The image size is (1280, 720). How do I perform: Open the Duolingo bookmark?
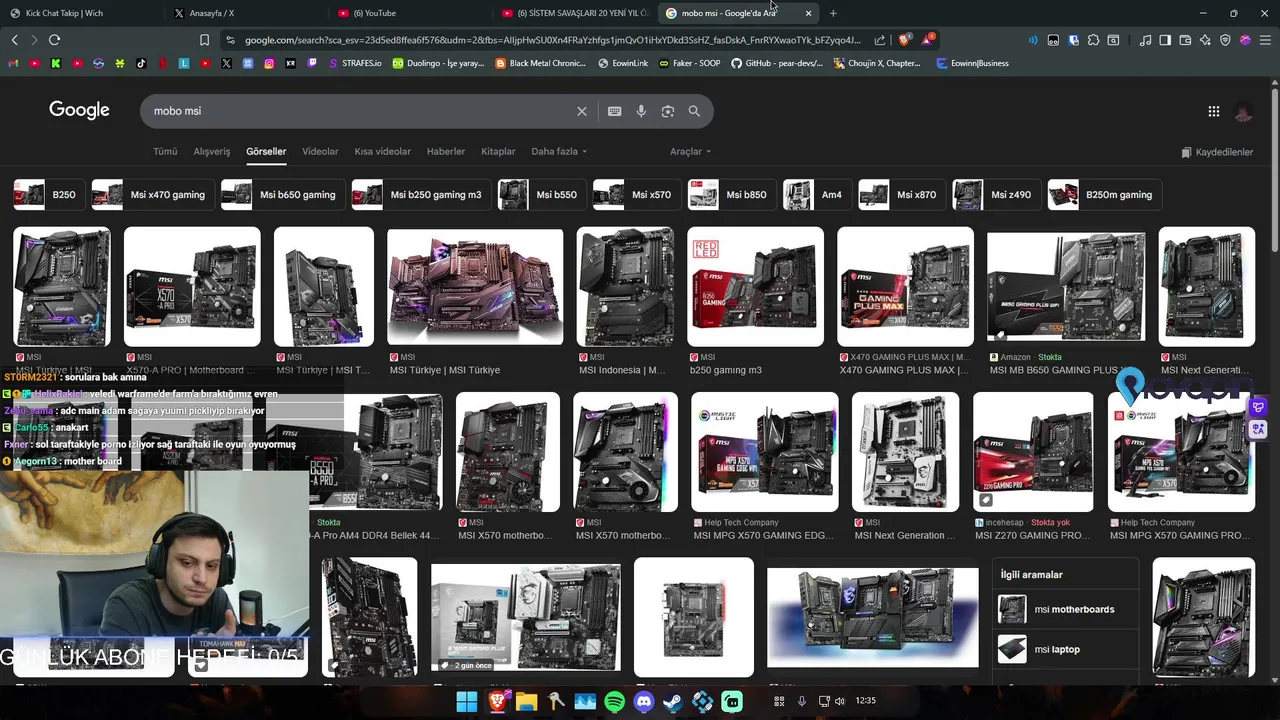[x=438, y=63]
